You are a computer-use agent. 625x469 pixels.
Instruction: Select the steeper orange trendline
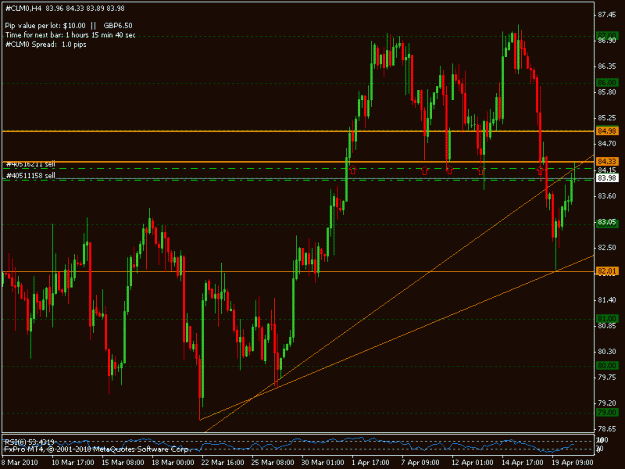coord(399,294)
